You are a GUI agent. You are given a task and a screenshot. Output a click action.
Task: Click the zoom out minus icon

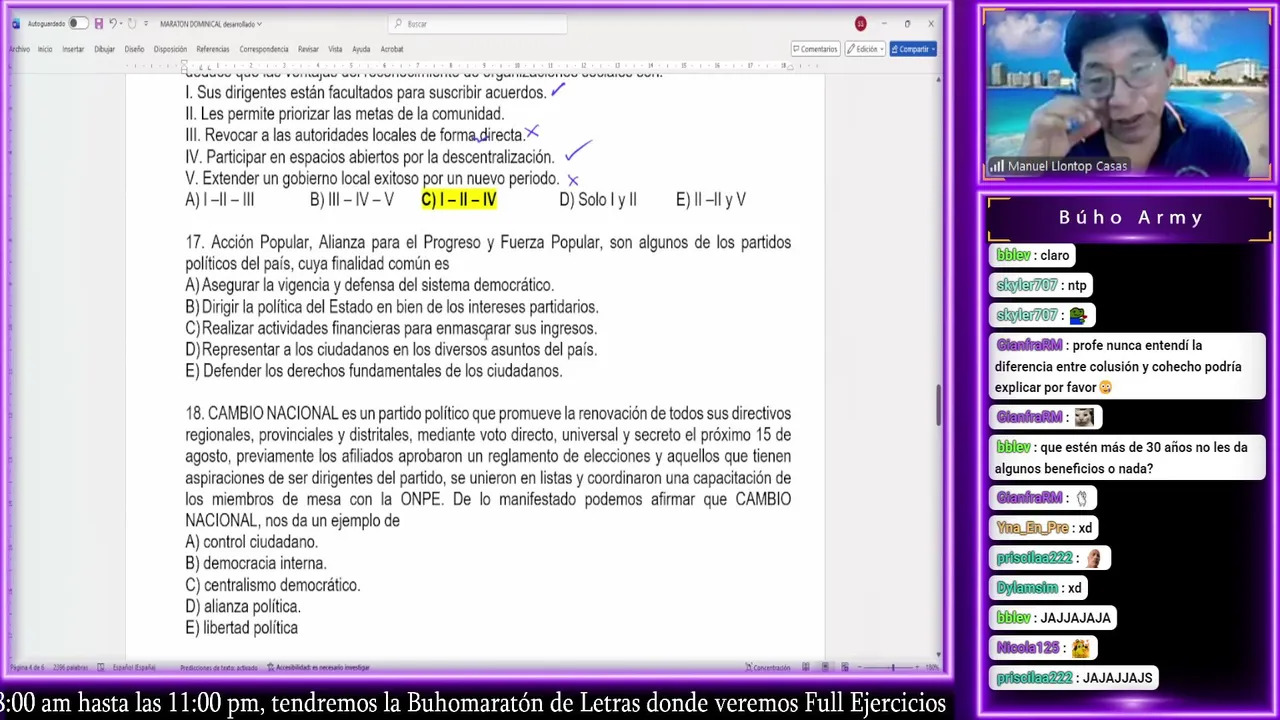859,667
